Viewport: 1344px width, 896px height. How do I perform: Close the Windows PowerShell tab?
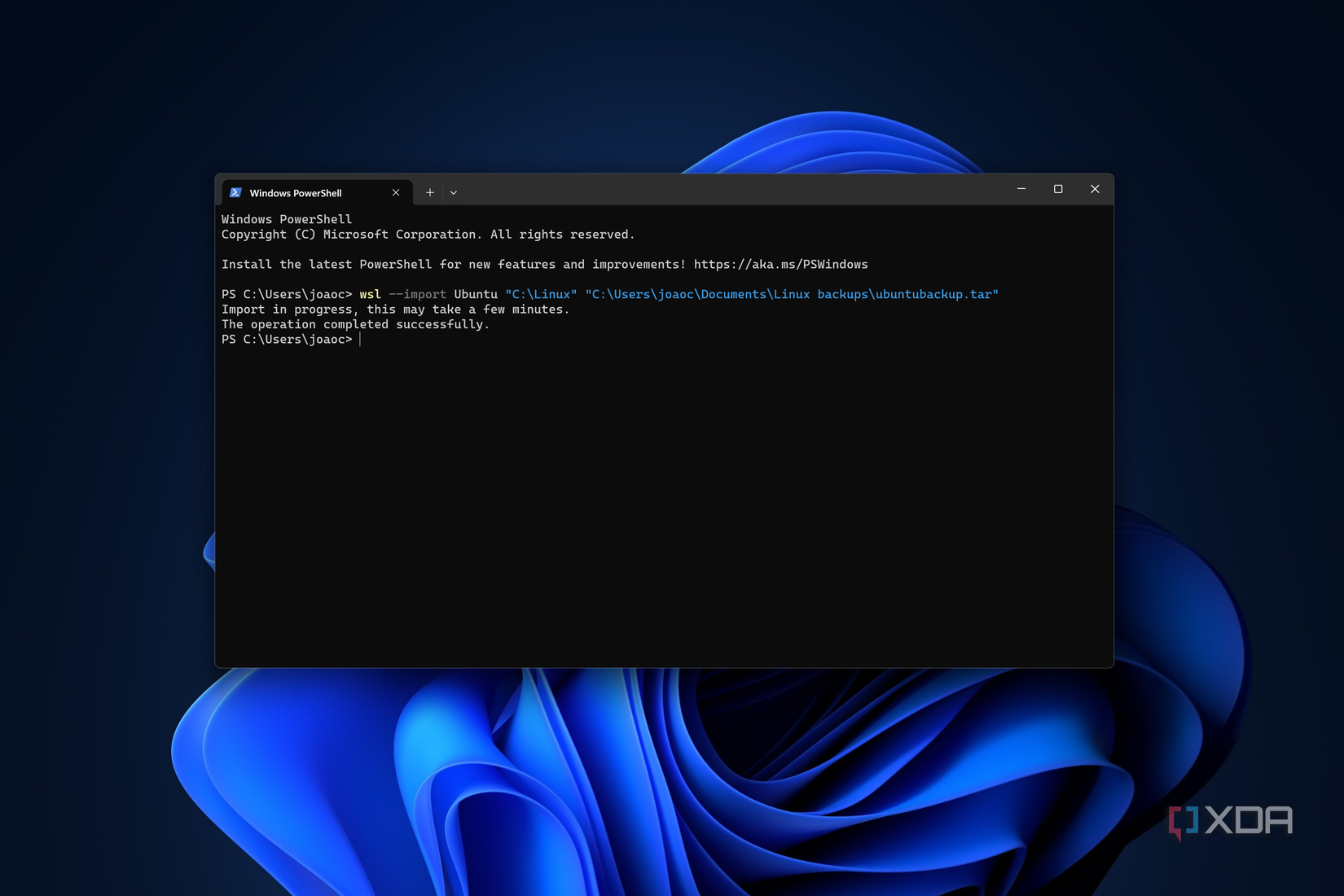click(396, 192)
